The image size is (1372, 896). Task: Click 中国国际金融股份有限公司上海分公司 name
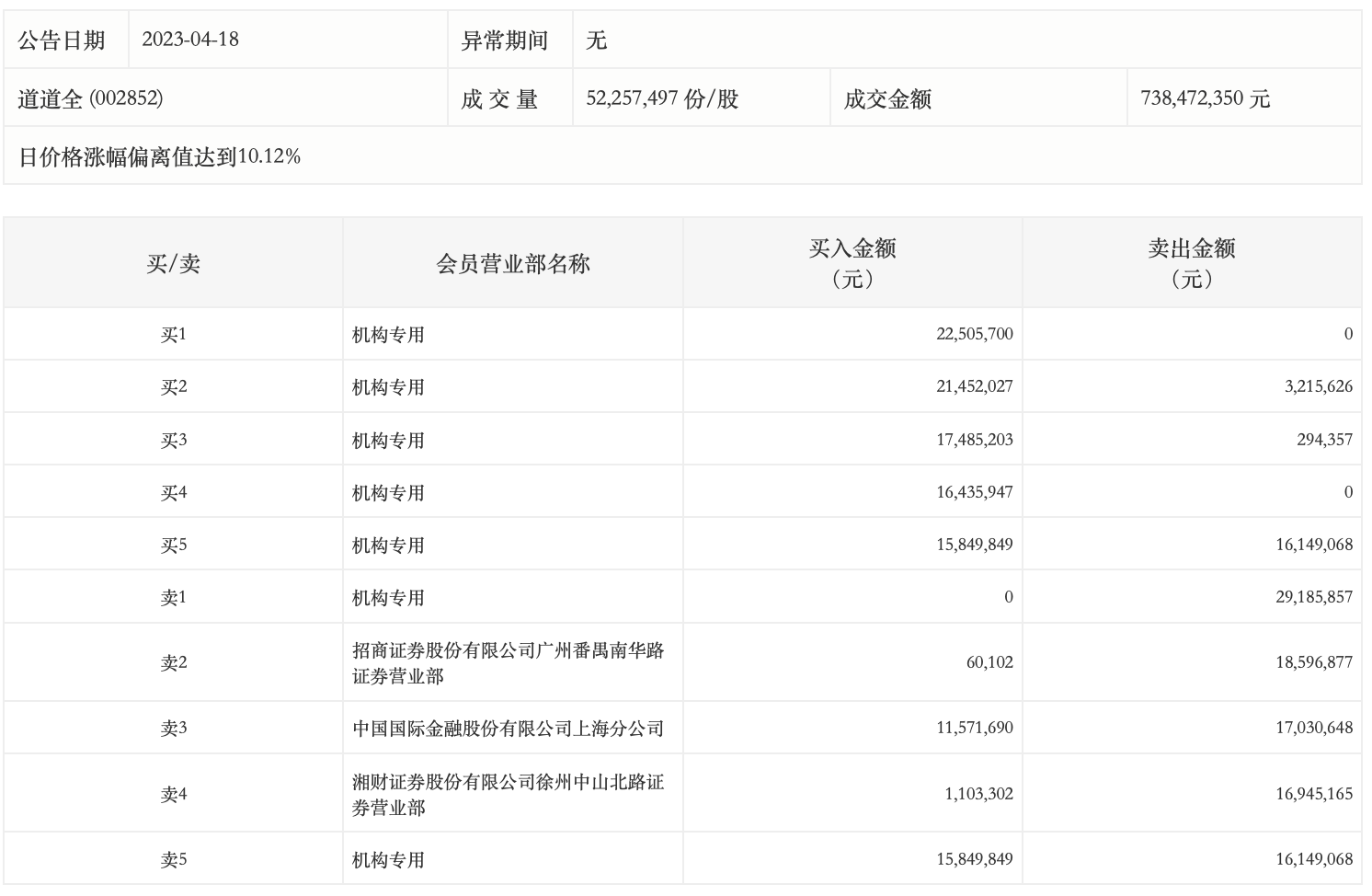pos(508,729)
